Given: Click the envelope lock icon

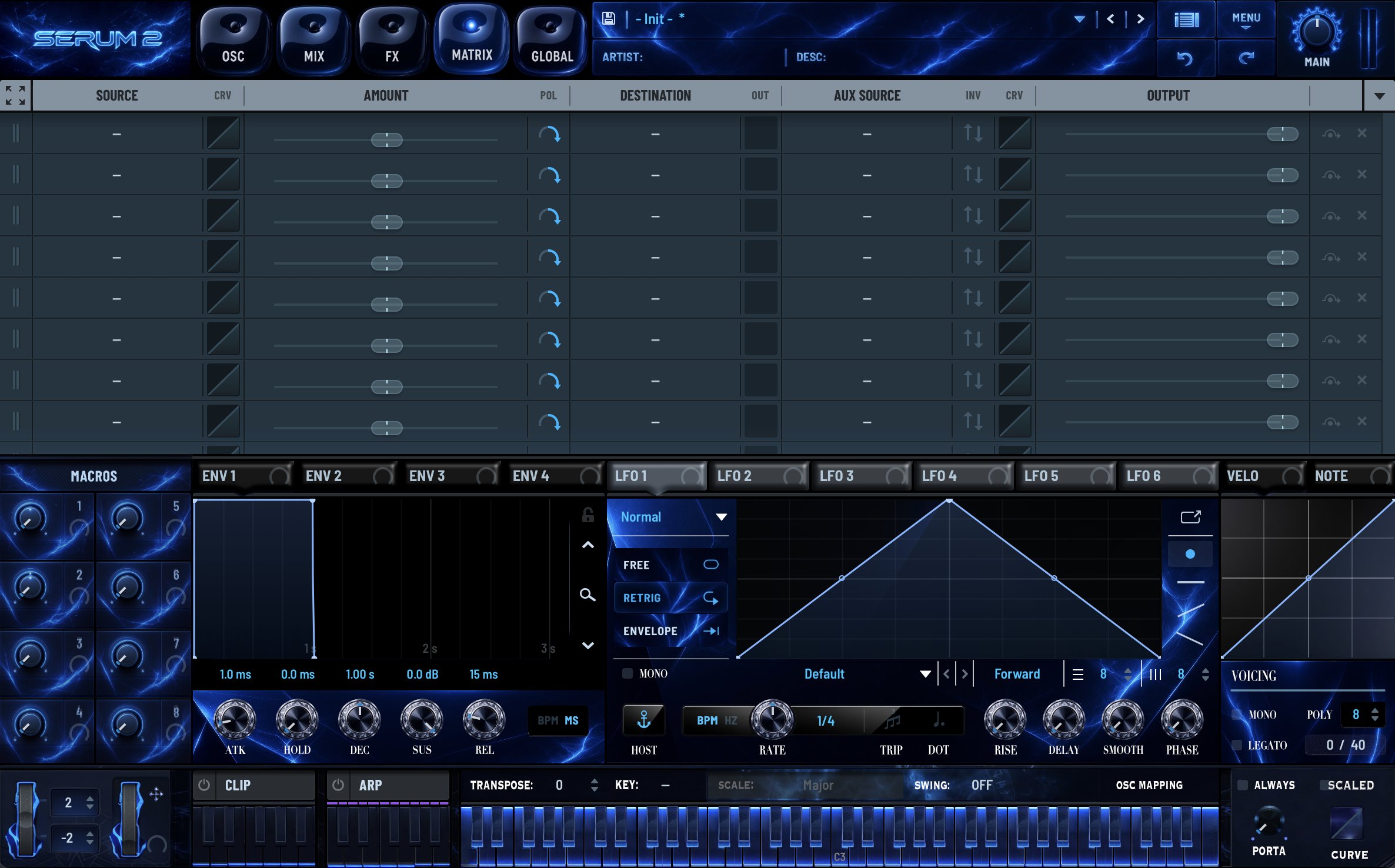Looking at the screenshot, I should [x=588, y=515].
